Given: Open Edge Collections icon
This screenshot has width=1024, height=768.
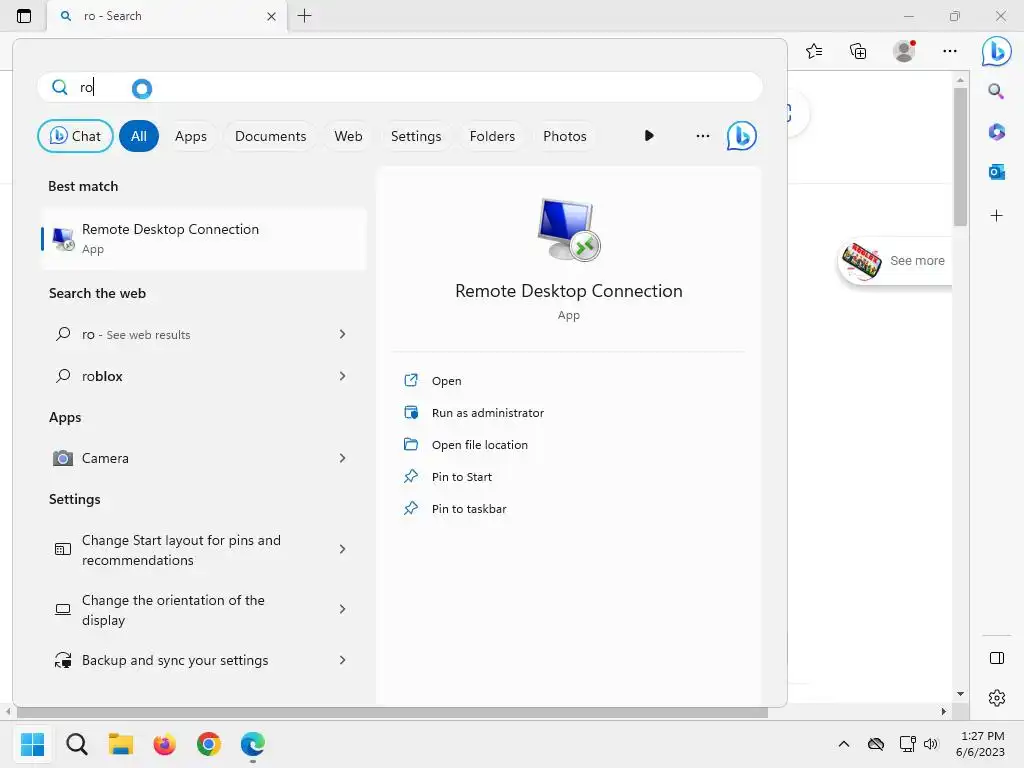Looking at the screenshot, I should [858, 51].
